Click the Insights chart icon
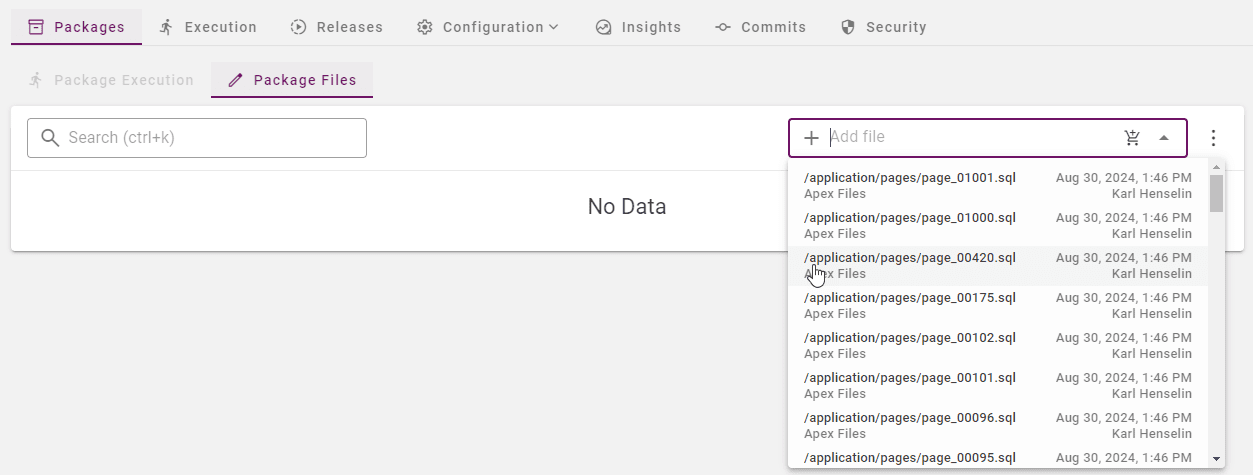Image resolution: width=1253 pixels, height=475 pixels. [x=603, y=27]
